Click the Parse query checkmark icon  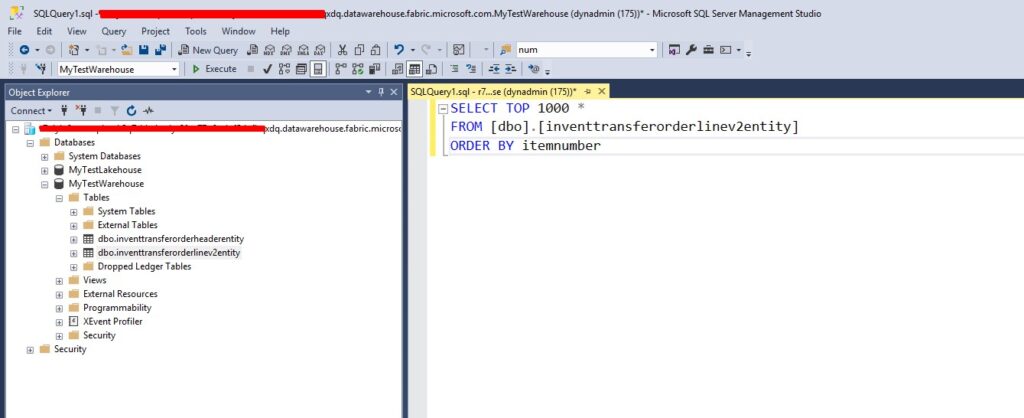tap(267, 69)
